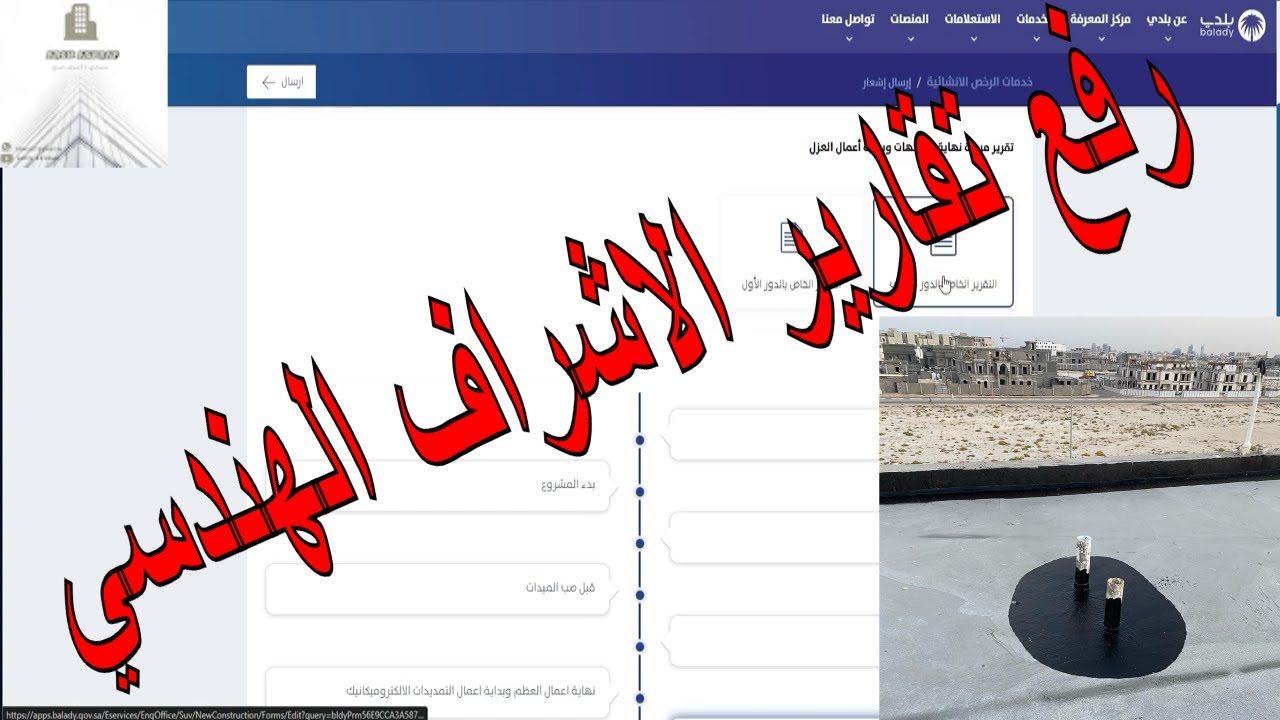The width and height of the screenshot is (1280, 720).
Task: Open the خدمات menu
Action: click(1034, 19)
